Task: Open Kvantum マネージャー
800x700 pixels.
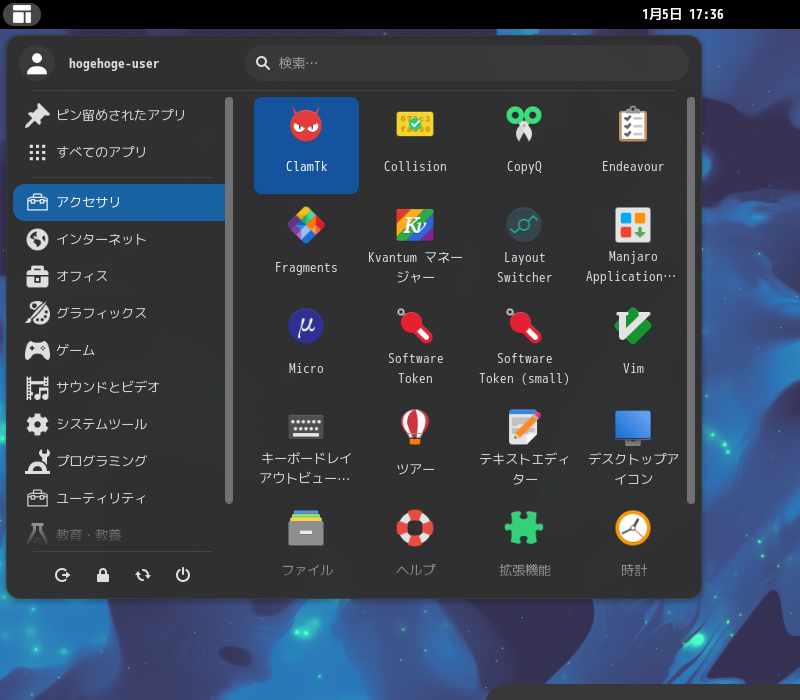Action: 415,246
